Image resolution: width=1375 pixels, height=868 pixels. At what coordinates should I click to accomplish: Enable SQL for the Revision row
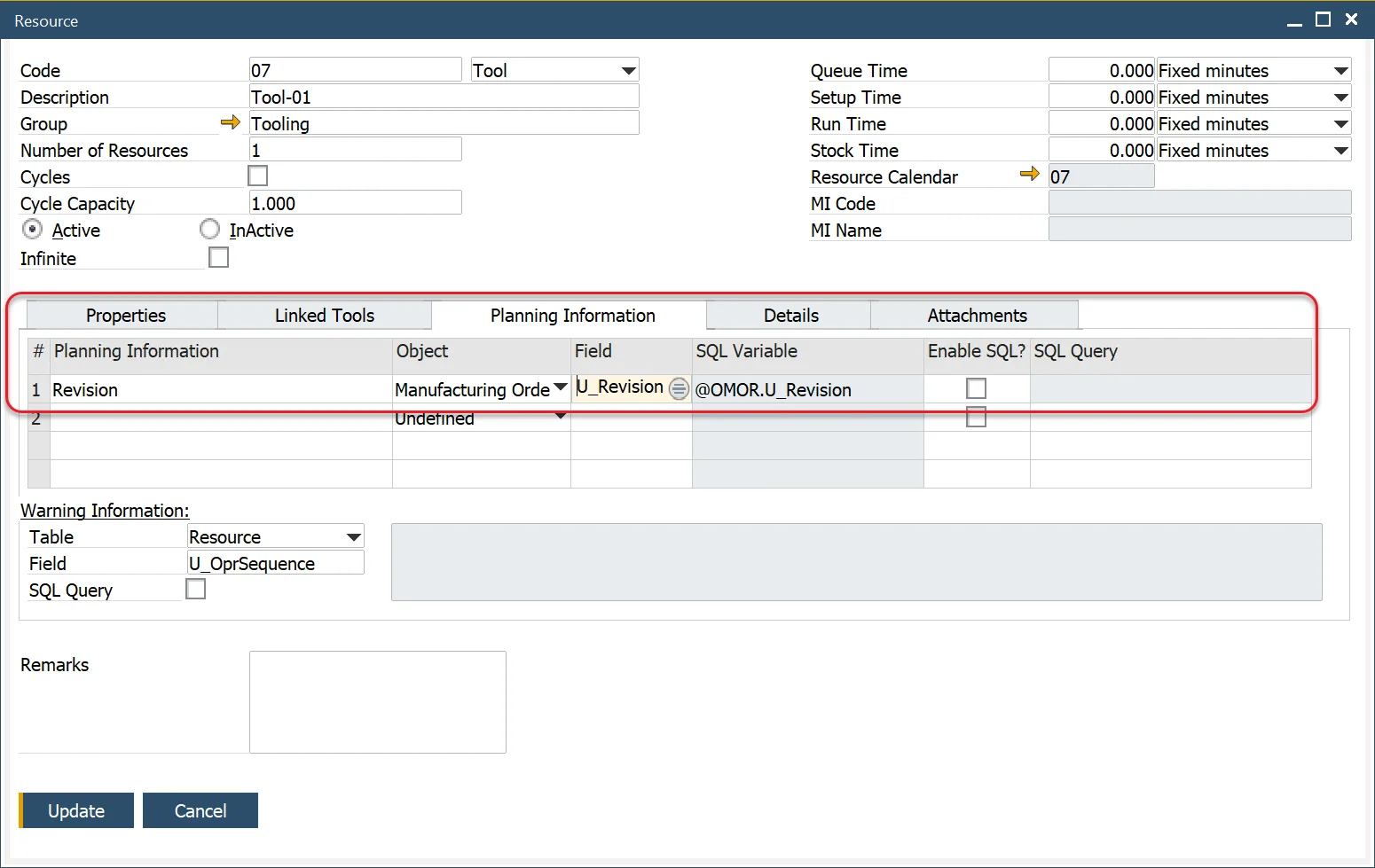[976, 387]
